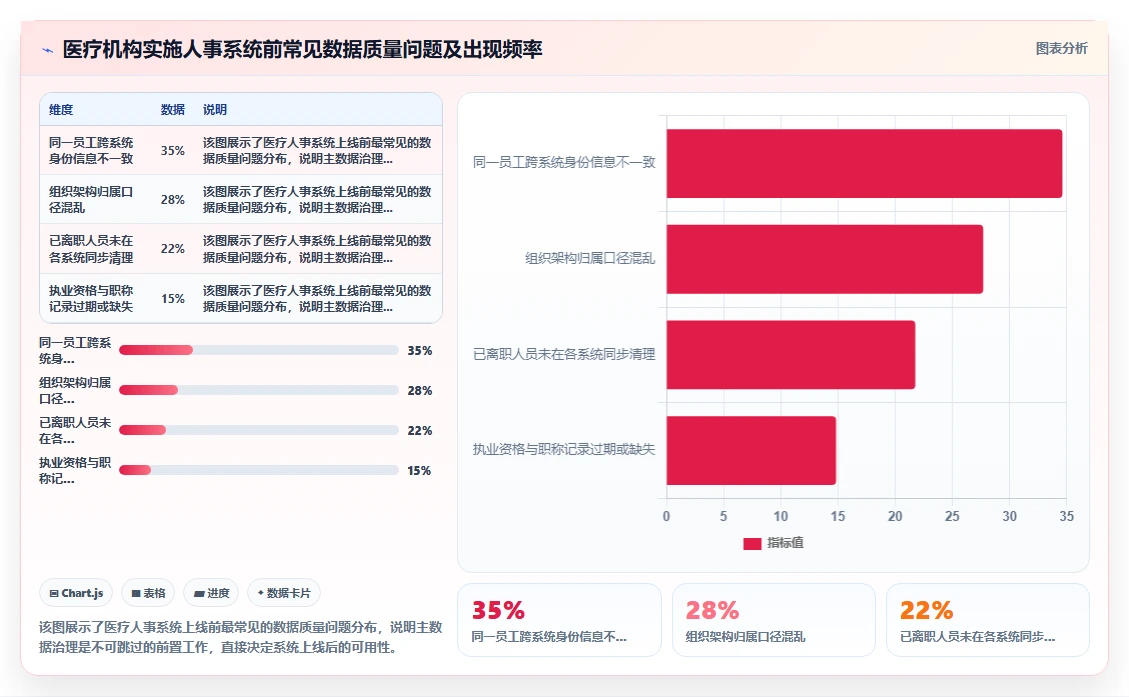Select the 表格 tag
The image size is (1129, 697).
coord(148,593)
